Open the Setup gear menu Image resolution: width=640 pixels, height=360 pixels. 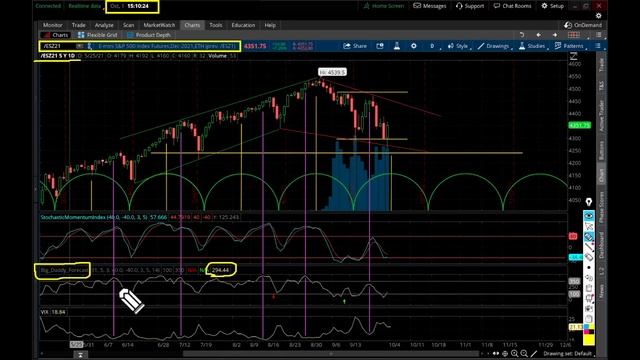[x=552, y=6]
